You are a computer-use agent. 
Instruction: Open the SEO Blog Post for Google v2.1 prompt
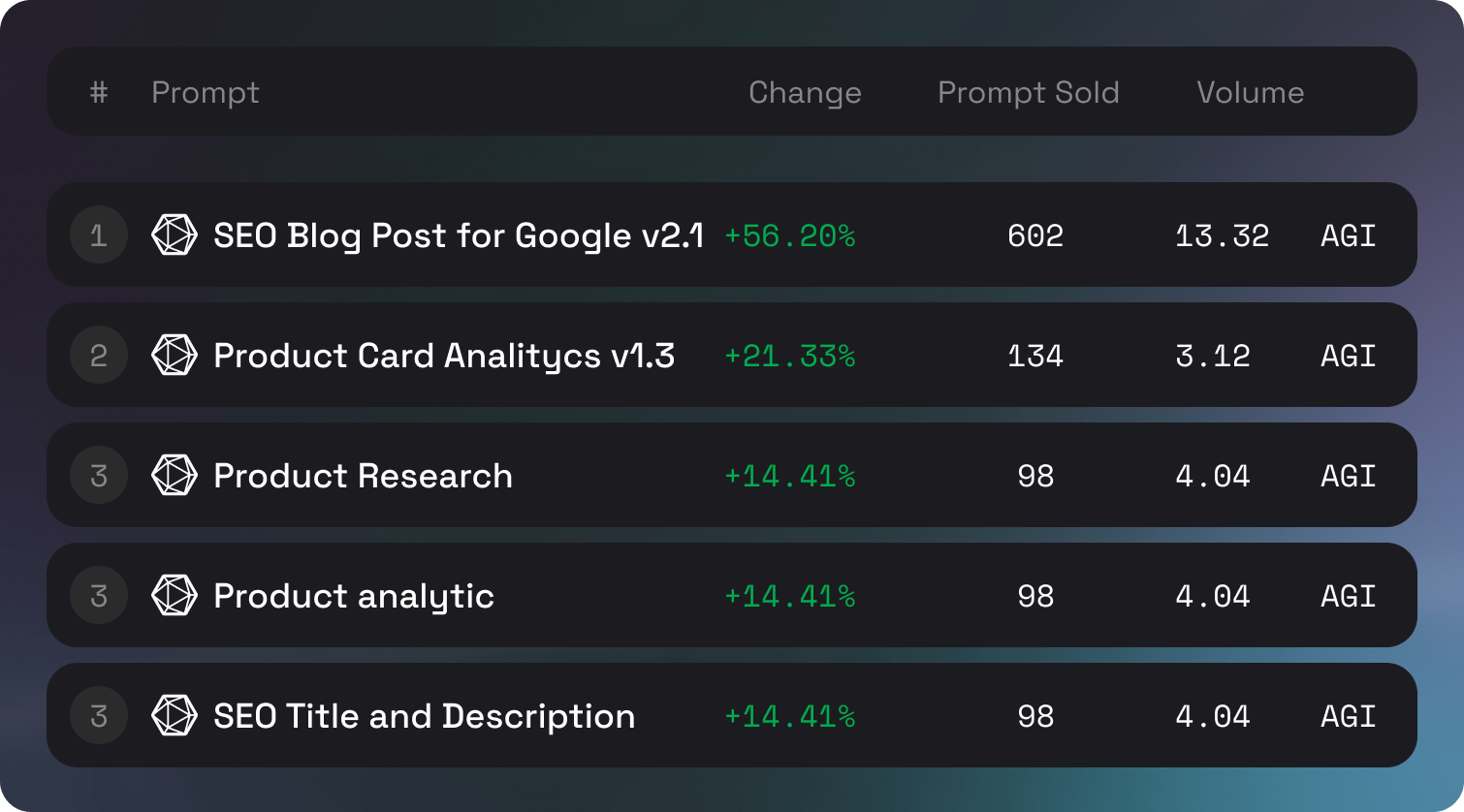[458, 234]
